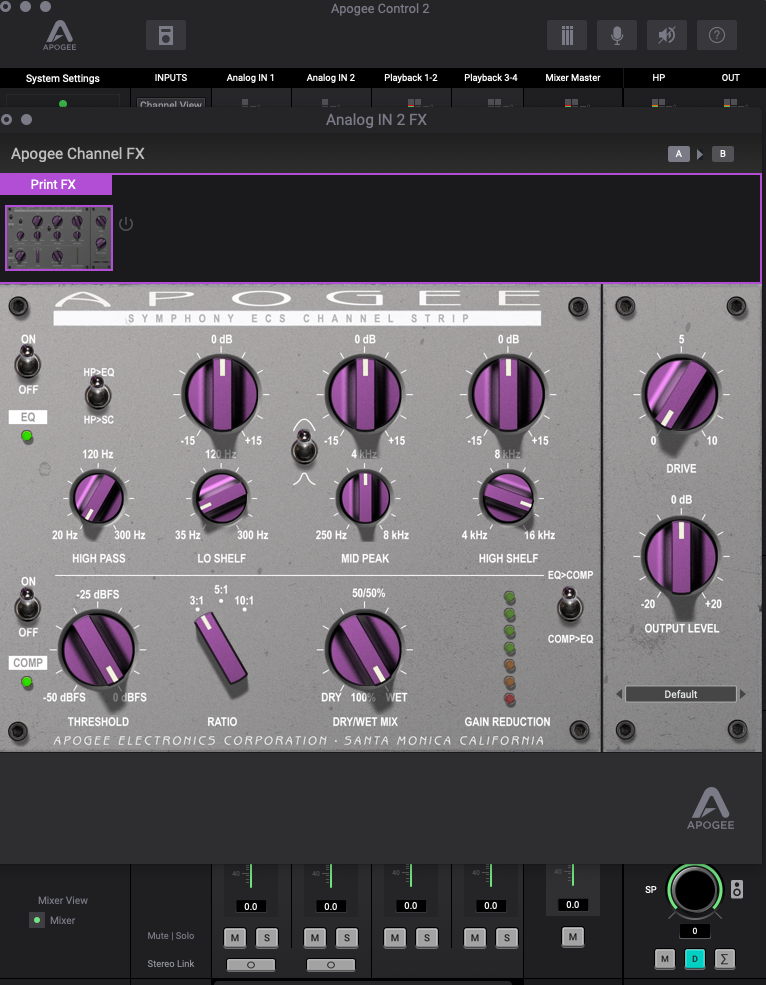Select the System Settings tab

63,79
